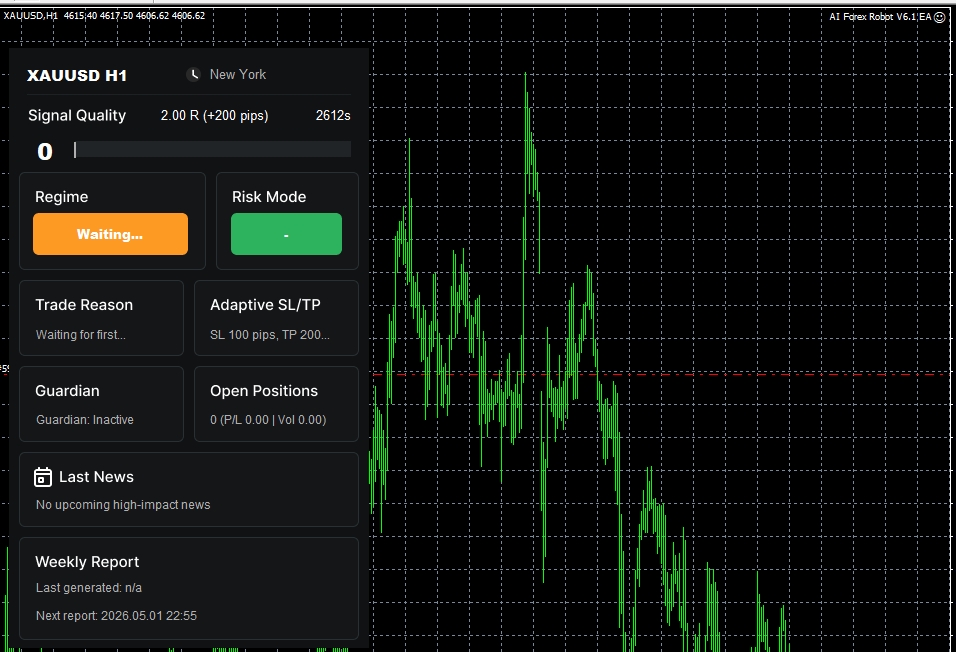
Task: Click the 'Waiting for first...' text
Action: click(x=80, y=335)
